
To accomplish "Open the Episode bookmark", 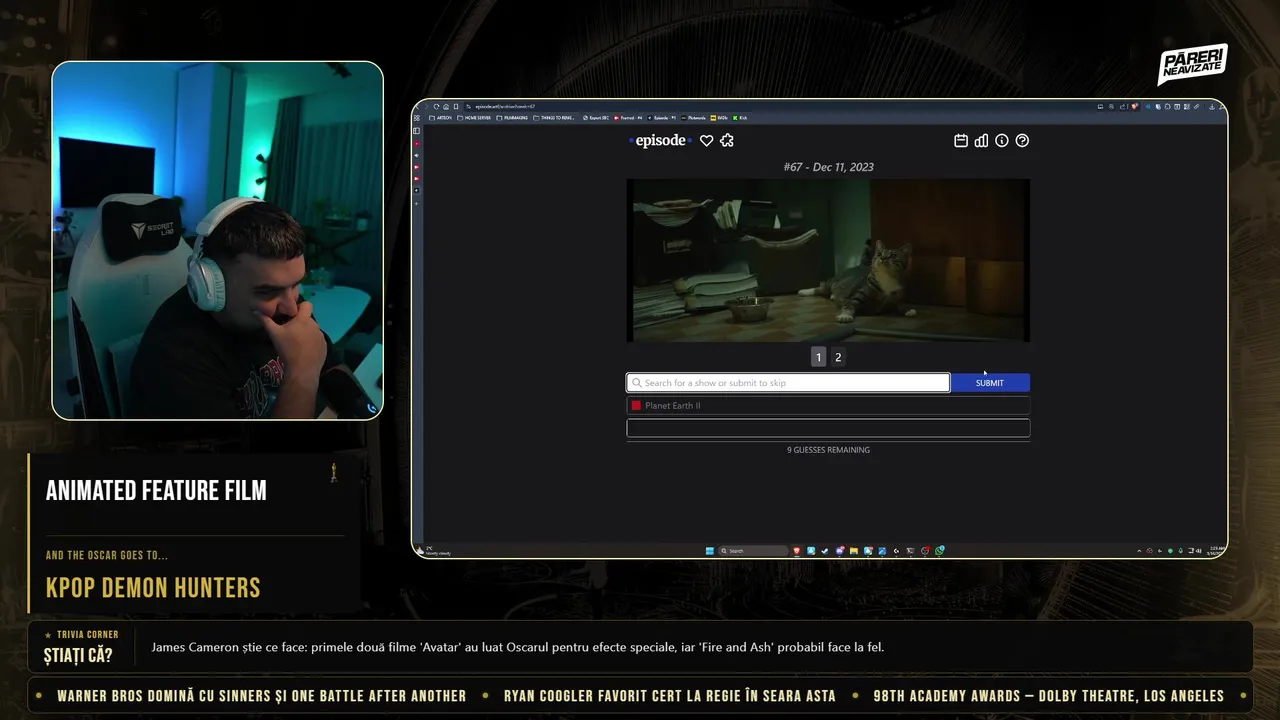I will click(x=662, y=118).
